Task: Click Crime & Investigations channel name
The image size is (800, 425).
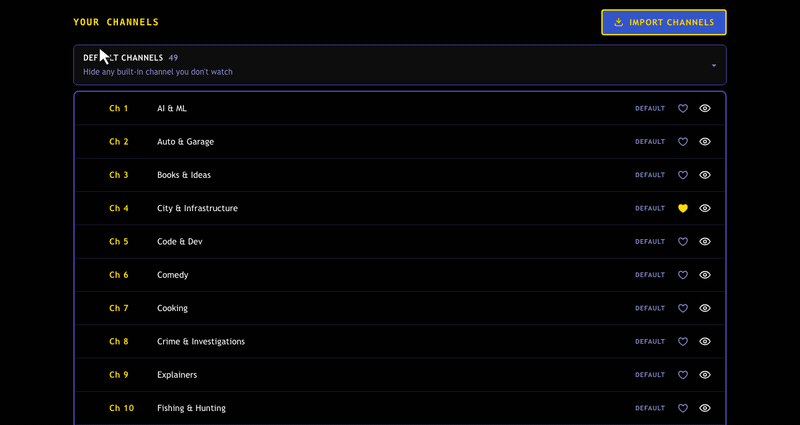Action: click(x=201, y=341)
